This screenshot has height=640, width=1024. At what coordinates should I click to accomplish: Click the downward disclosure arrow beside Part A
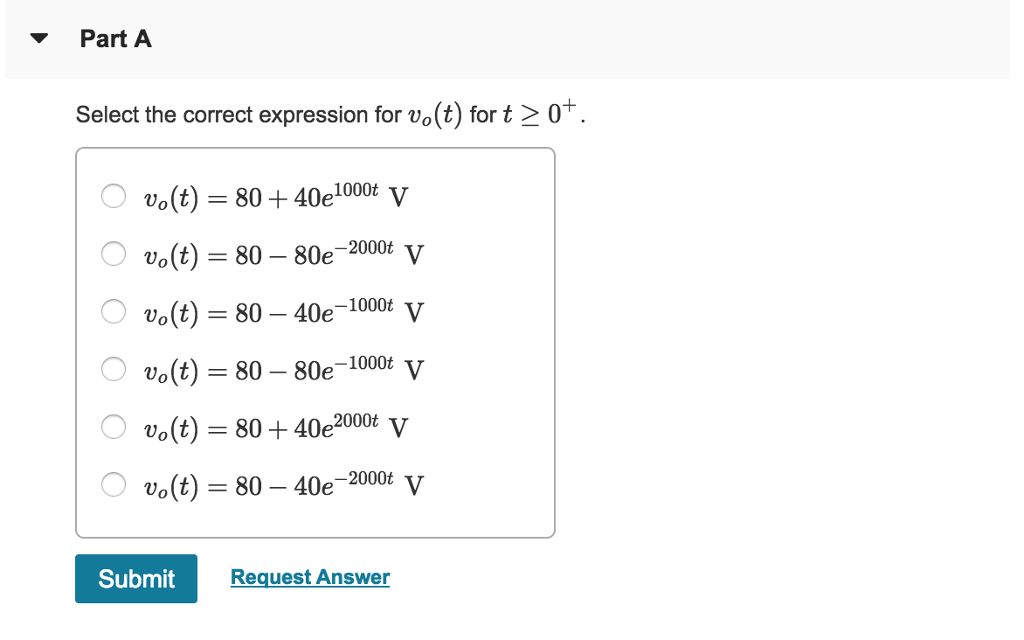(37, 38)
